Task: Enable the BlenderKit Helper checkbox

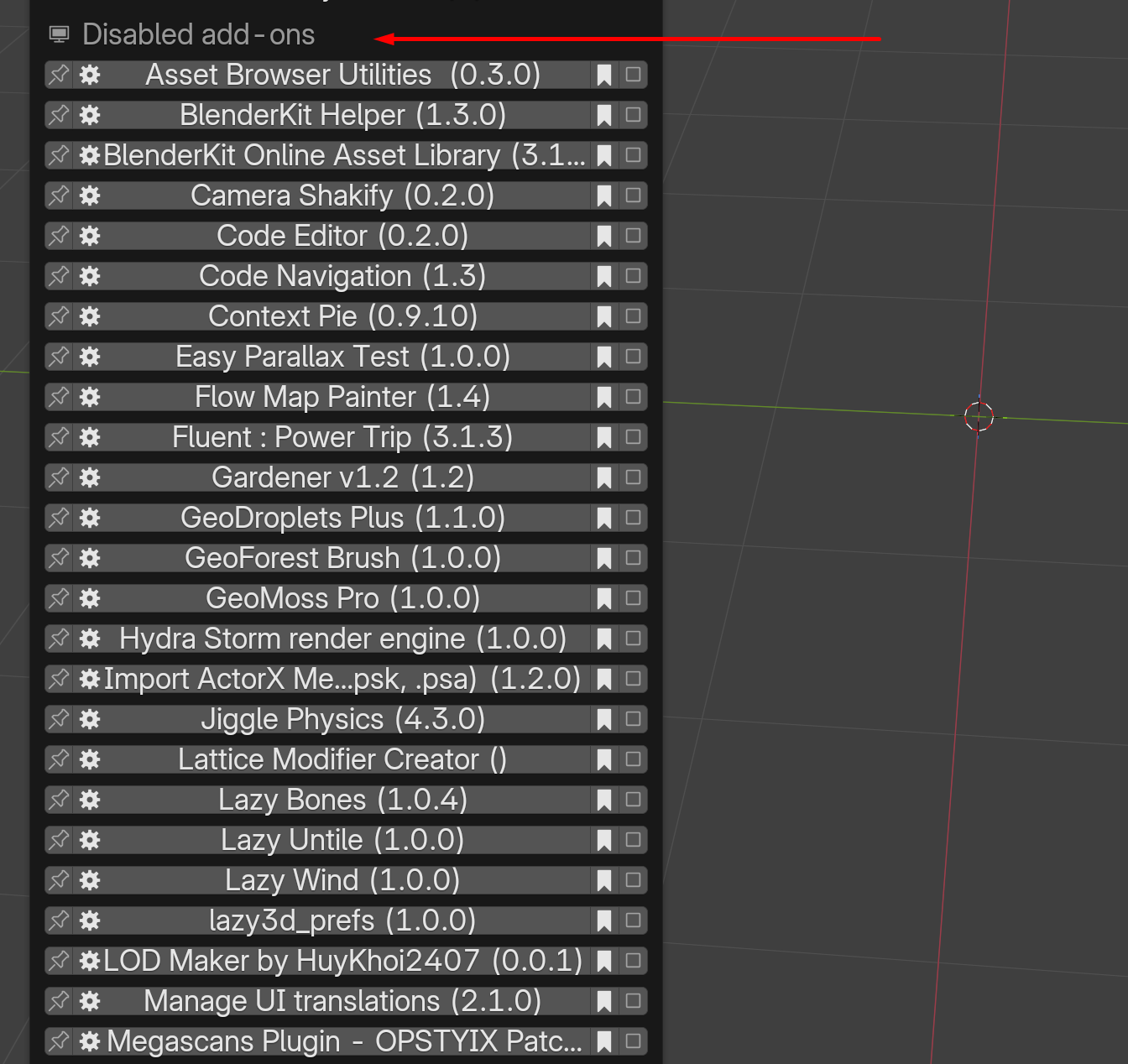Action: (634, 115)
